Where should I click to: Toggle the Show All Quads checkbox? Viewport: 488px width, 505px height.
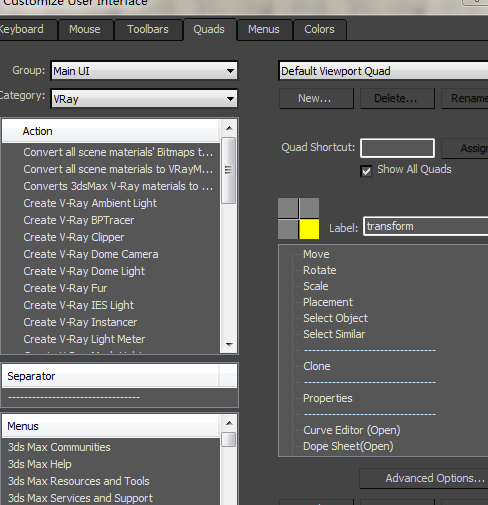pyautogui.click(x=366, y=171)
